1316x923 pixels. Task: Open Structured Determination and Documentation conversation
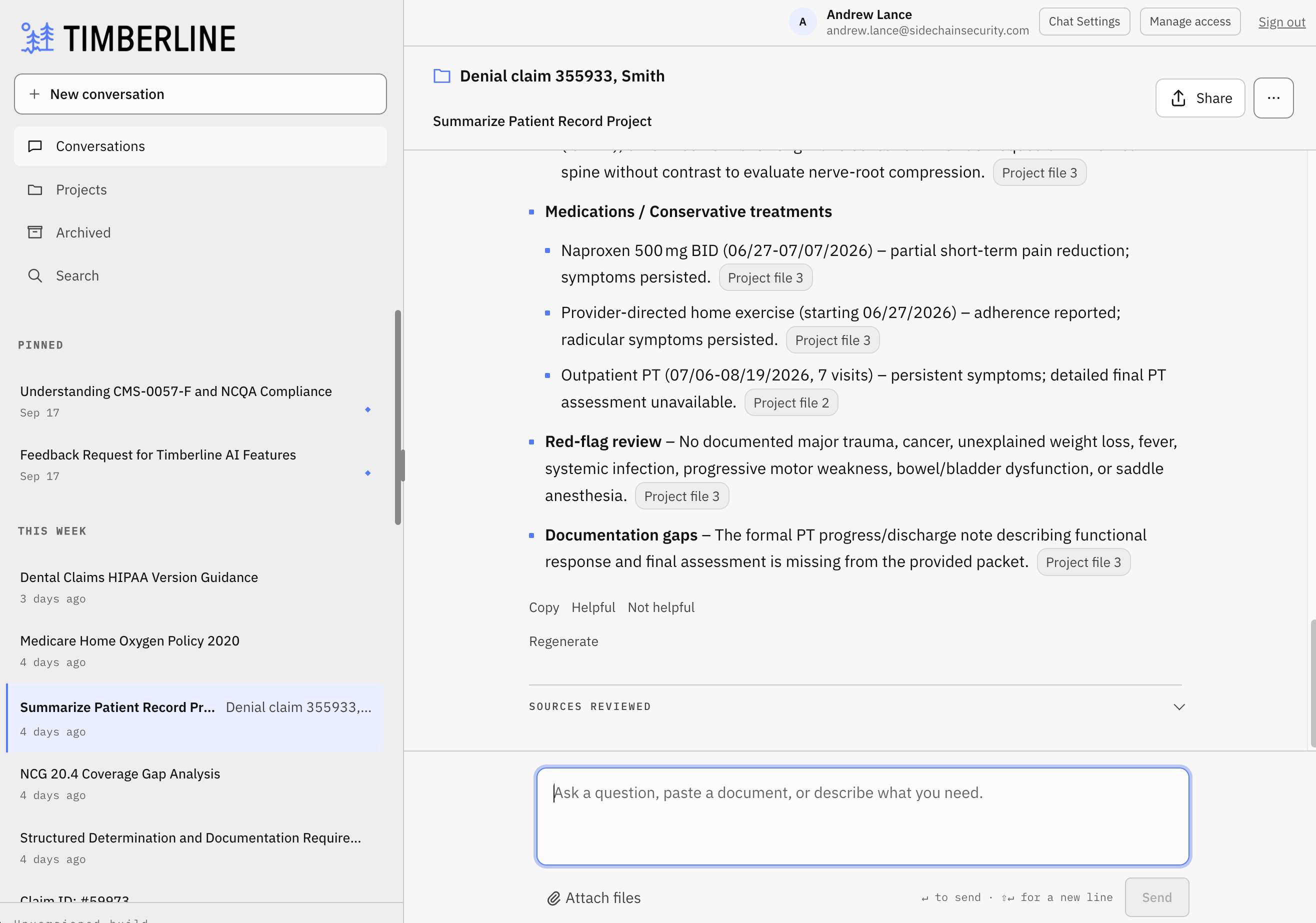[x=195, y=847]
